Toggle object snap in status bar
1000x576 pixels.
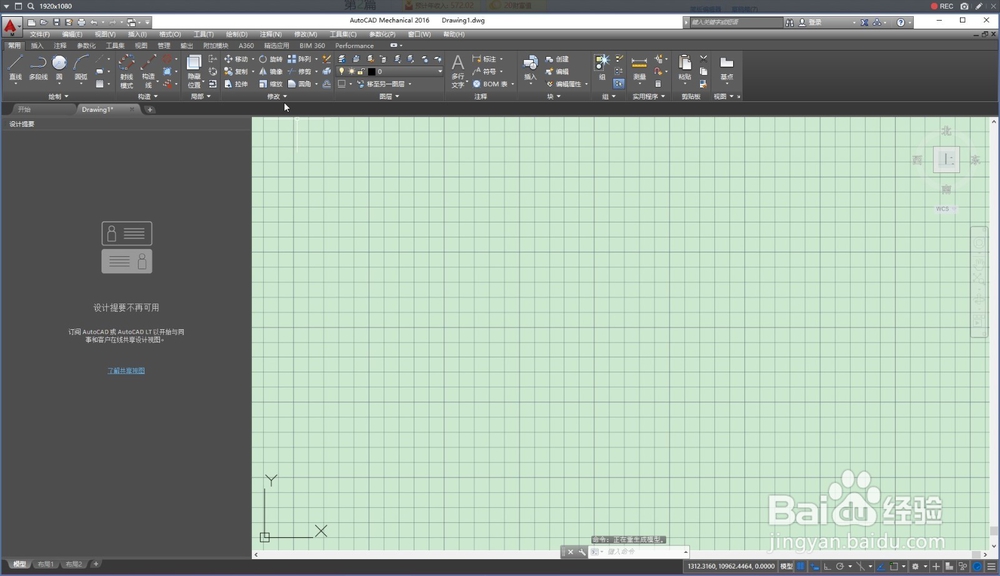coord(894,566)
